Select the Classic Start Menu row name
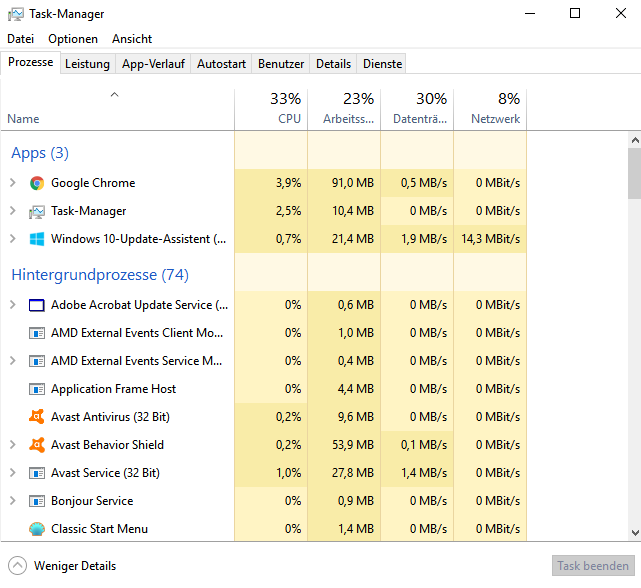The width and height of the screenshot is (641, 588). (99, 529)
